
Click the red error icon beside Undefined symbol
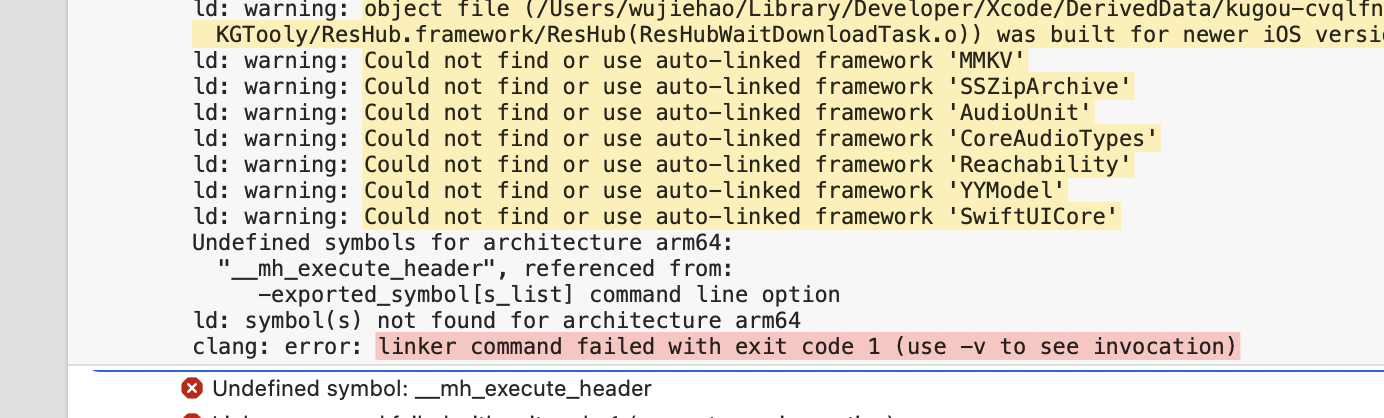[x=192, y=389]
